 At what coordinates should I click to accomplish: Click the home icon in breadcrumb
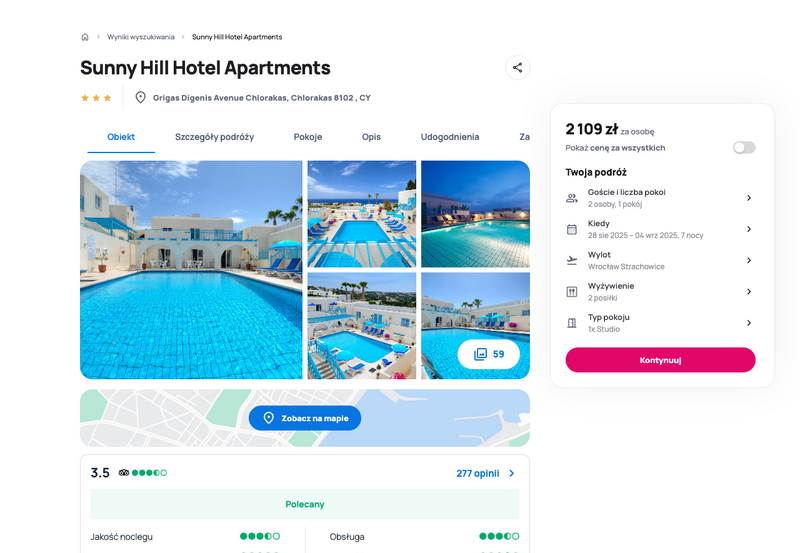[x=85, y=37]
